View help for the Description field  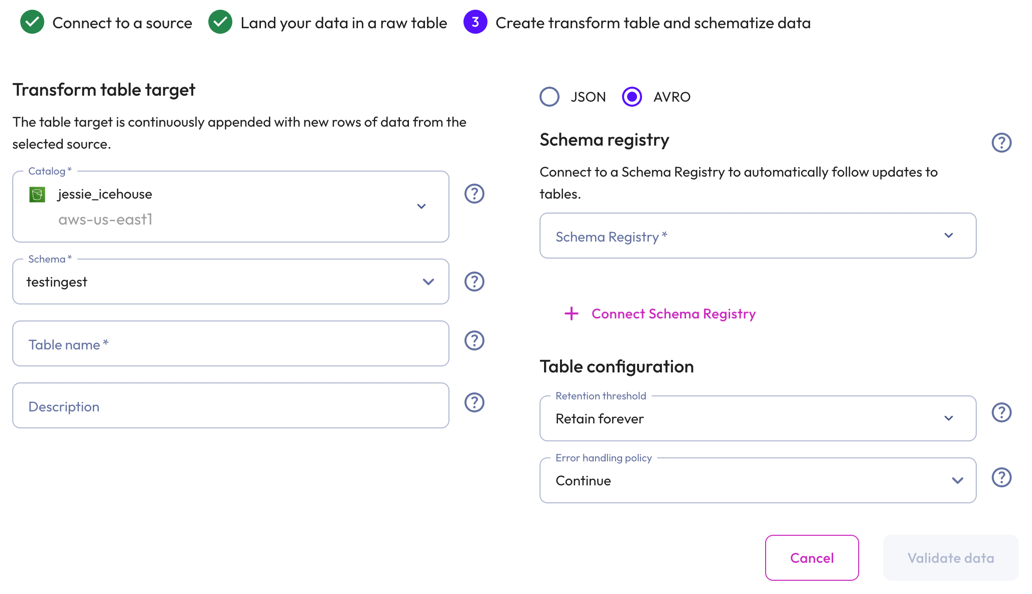474,402
